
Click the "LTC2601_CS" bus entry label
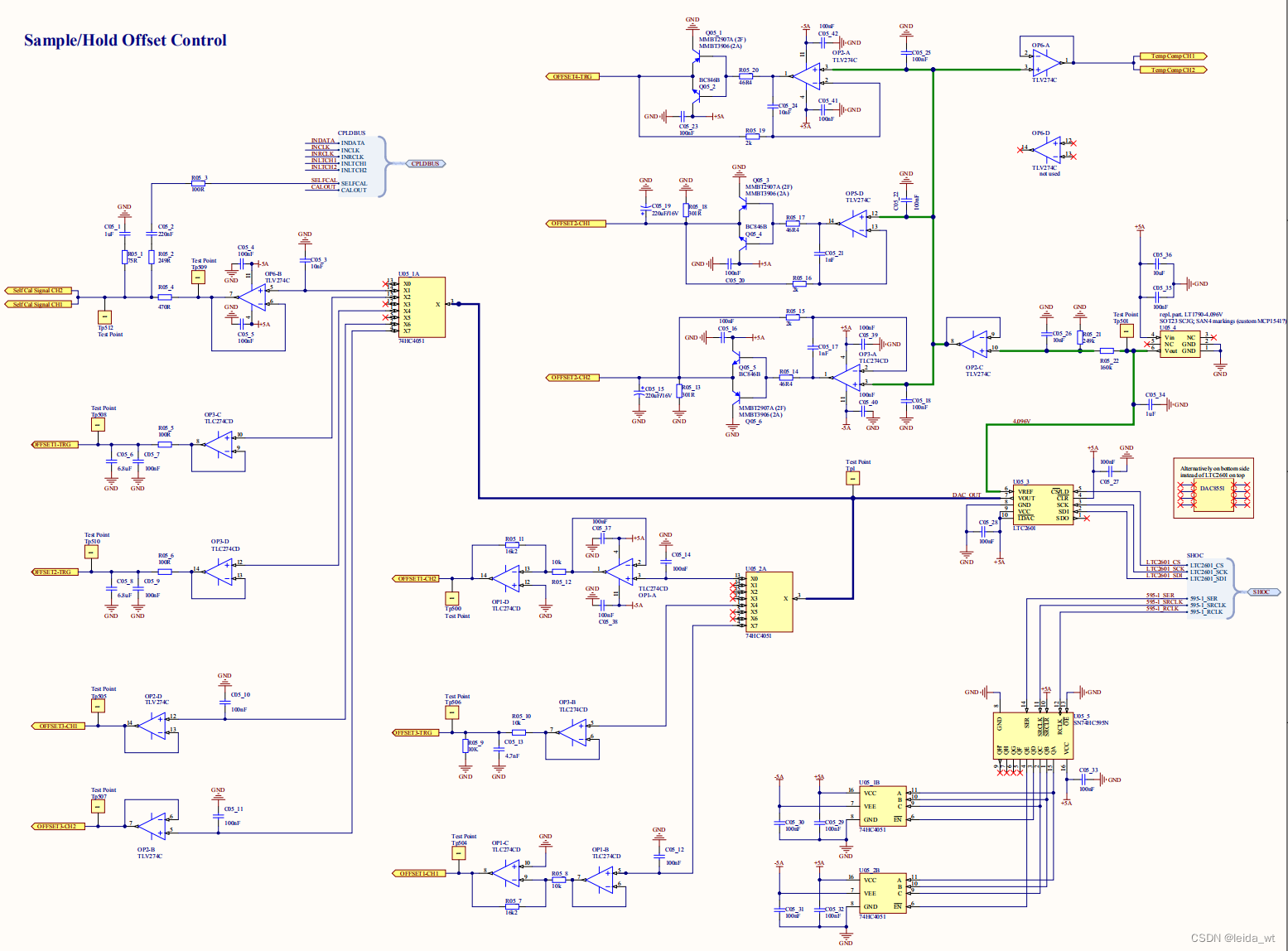[1207, 566]
